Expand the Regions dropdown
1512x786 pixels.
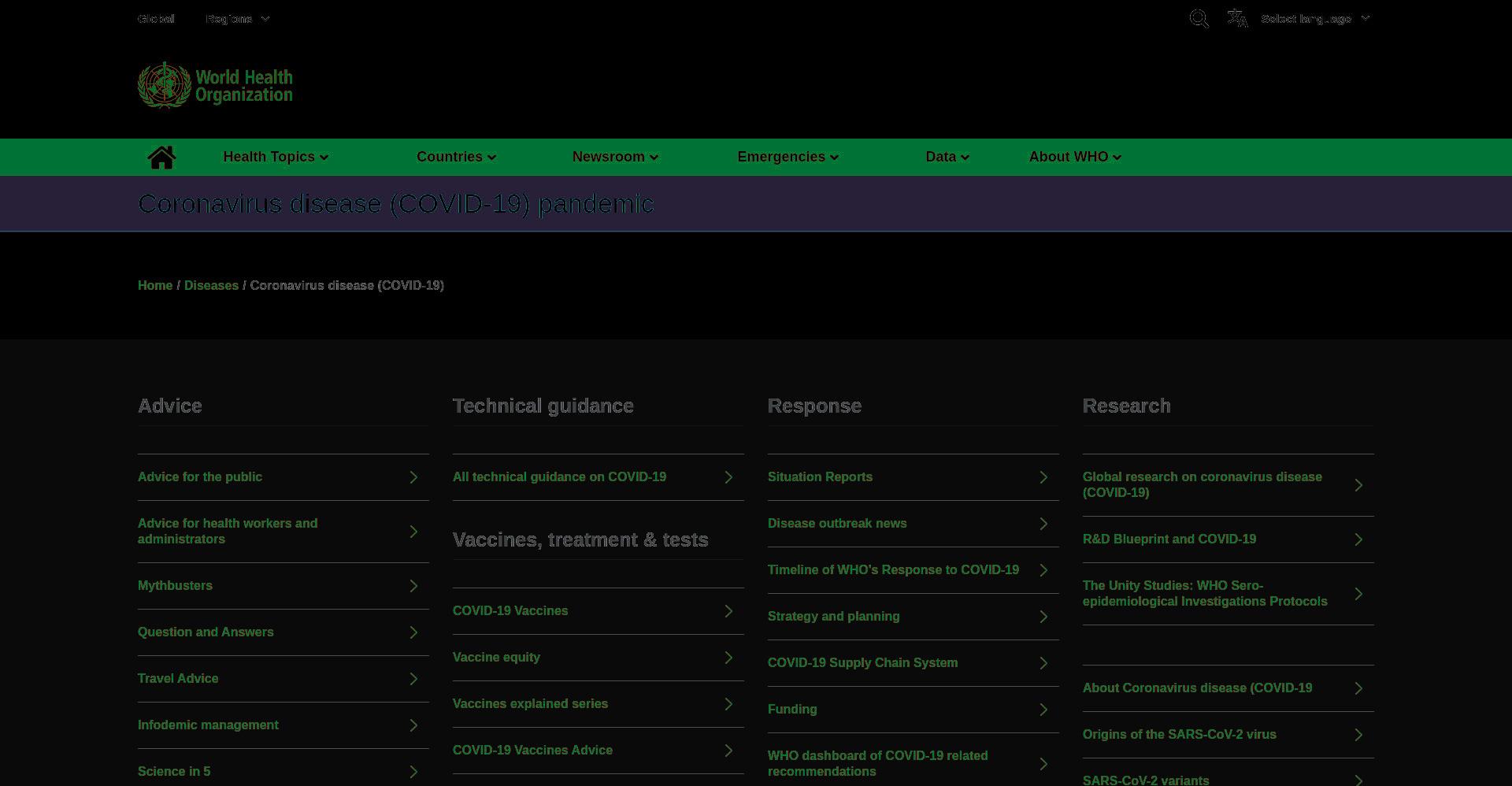(237, 19)
